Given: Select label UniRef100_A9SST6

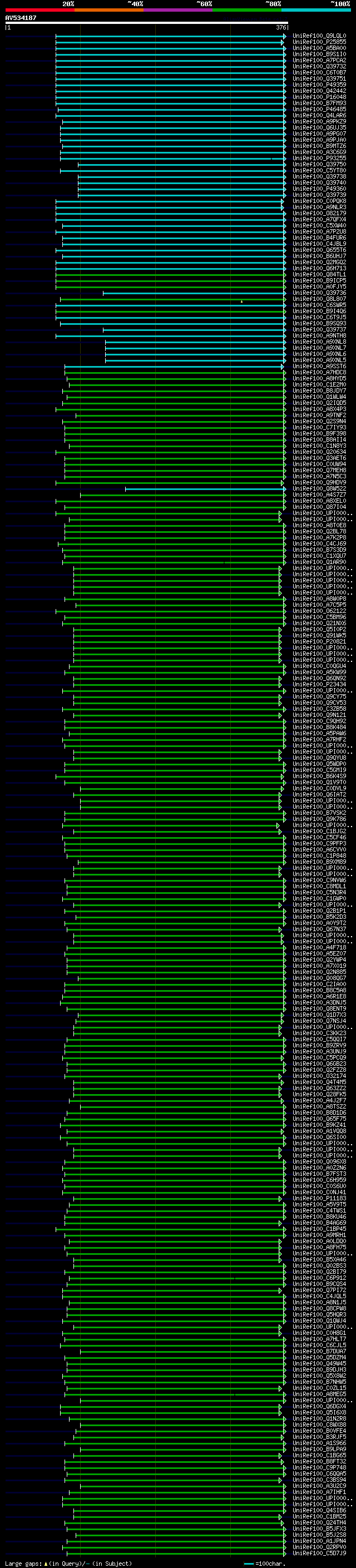Looking at the screenshot, I should pyautogui.click(x=319, y=367).
